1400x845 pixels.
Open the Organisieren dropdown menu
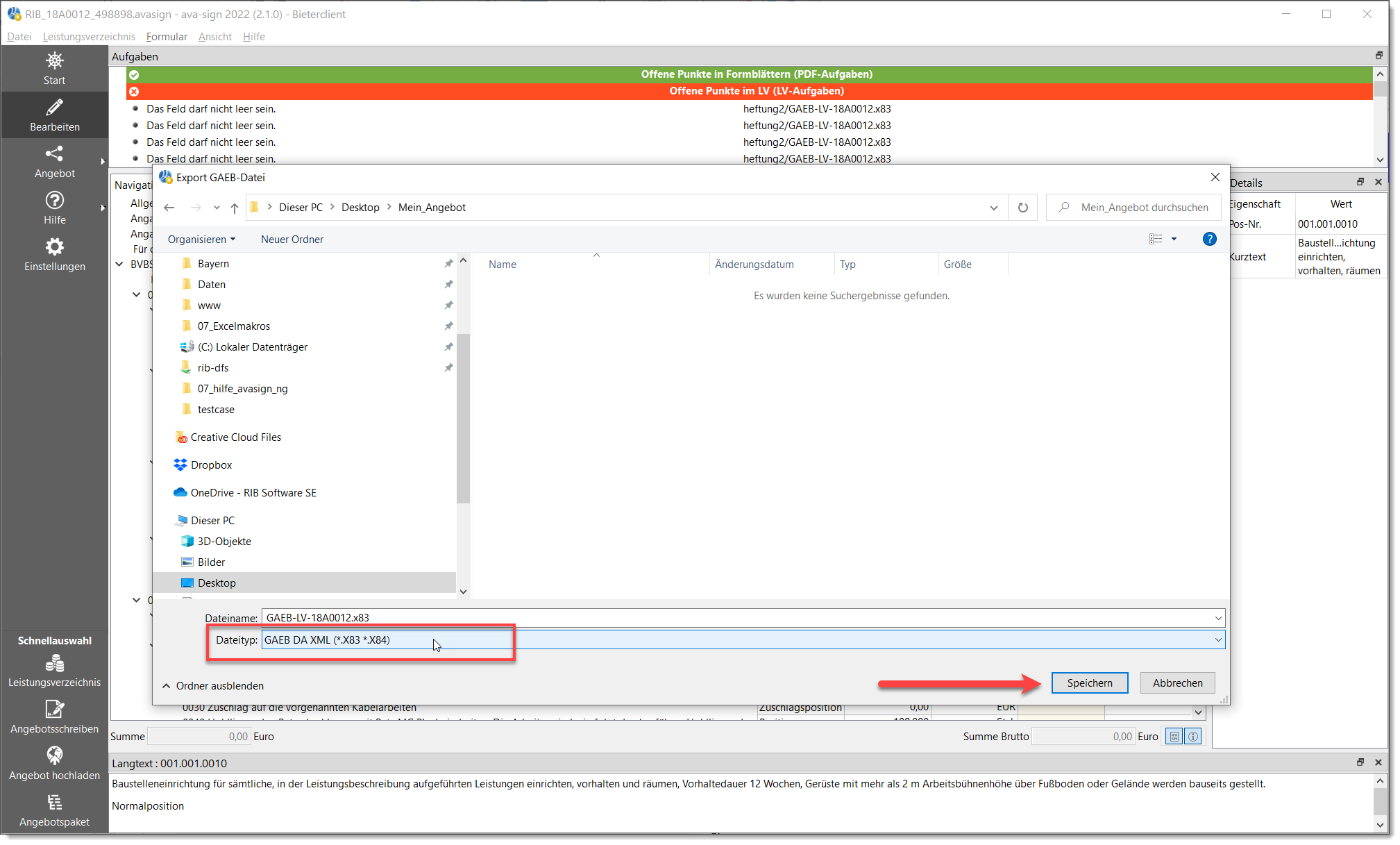[201, 240]
